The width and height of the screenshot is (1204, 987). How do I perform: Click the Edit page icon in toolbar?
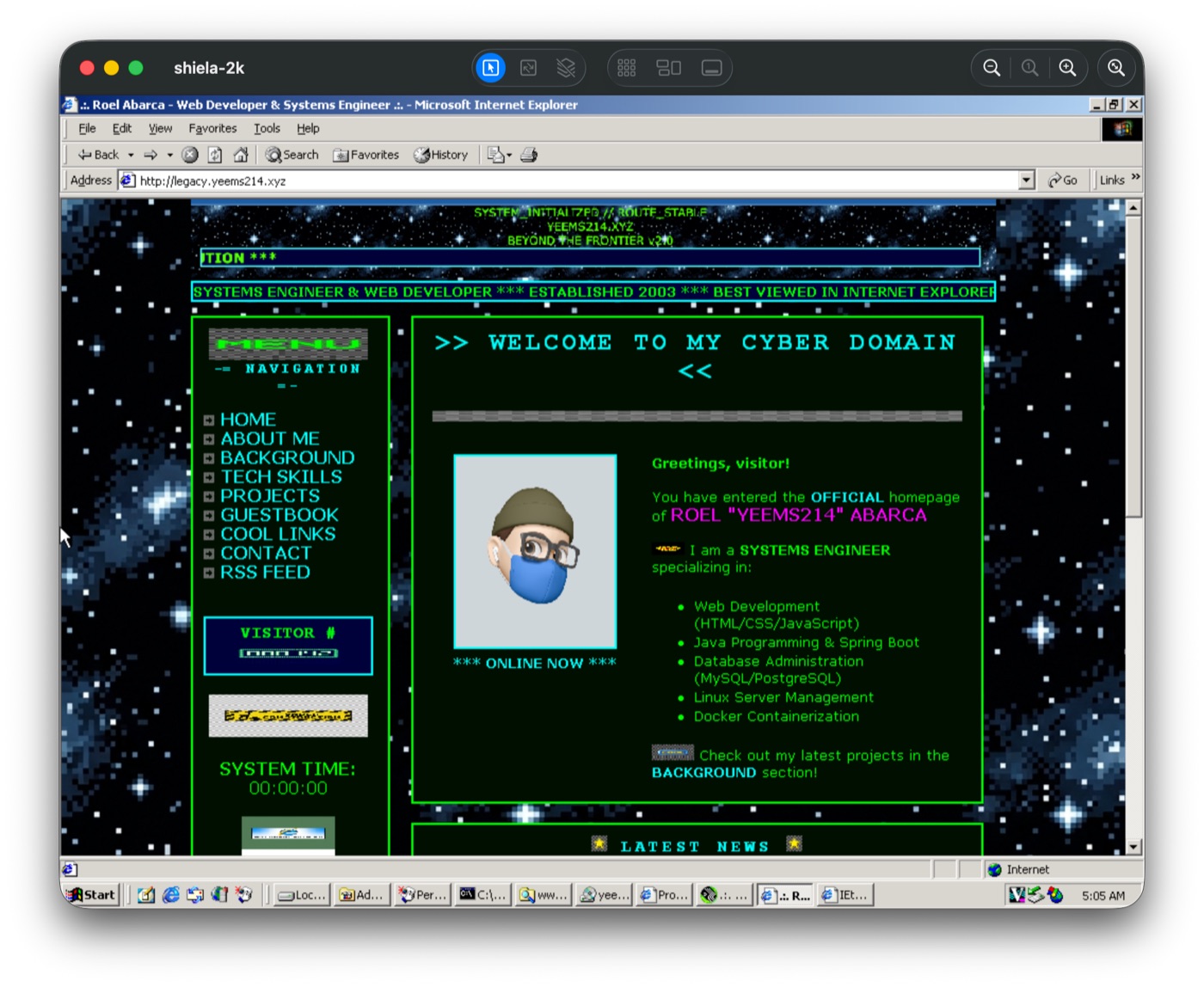(x=495, y=155)
